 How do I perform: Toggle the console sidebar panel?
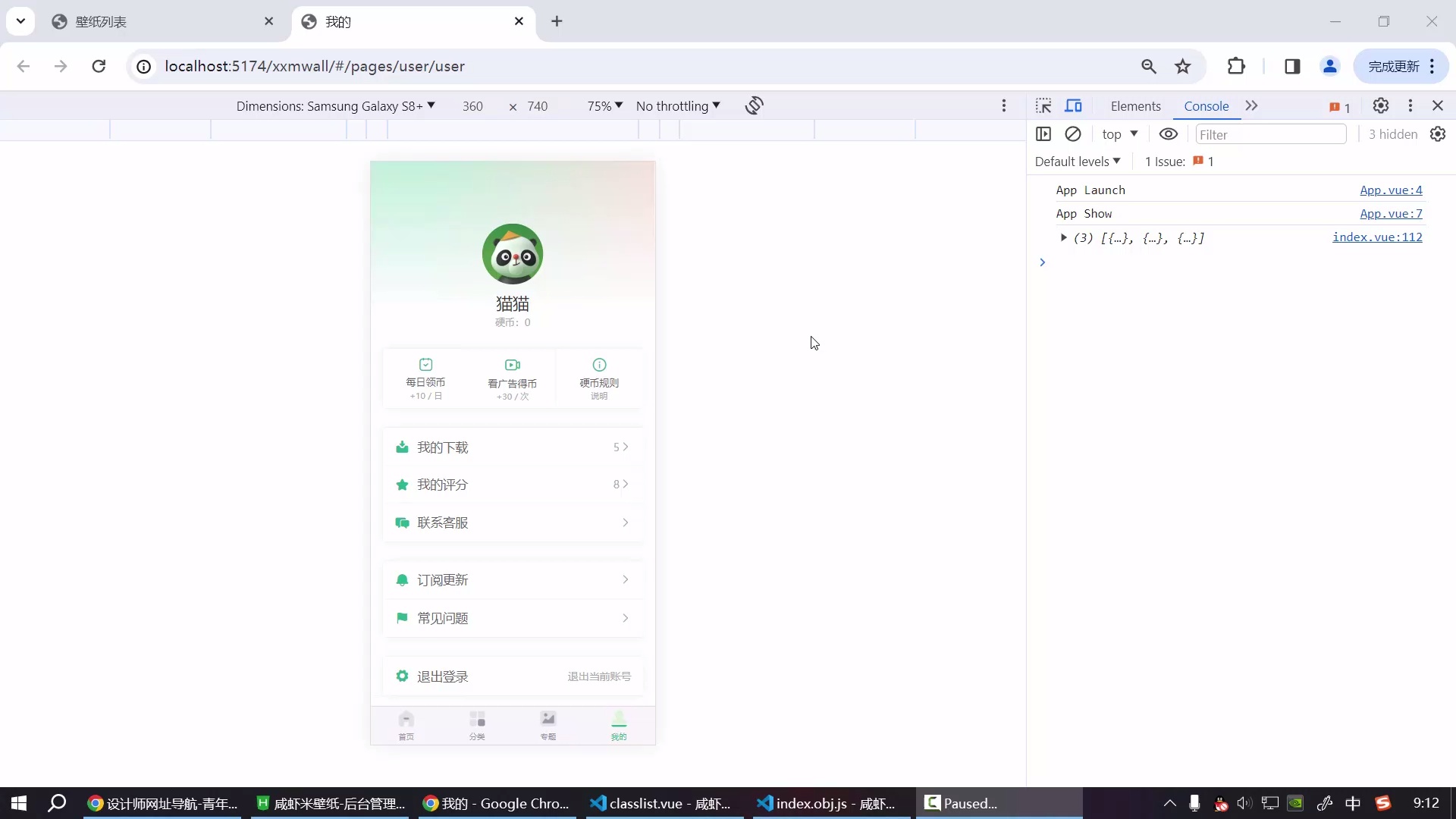pyautogui.click(x=1043, y=134)
